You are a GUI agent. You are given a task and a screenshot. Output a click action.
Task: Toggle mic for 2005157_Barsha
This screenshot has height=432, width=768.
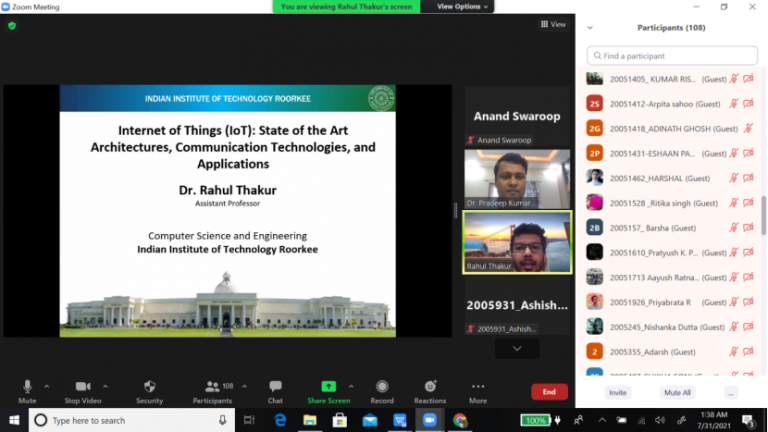734,228
